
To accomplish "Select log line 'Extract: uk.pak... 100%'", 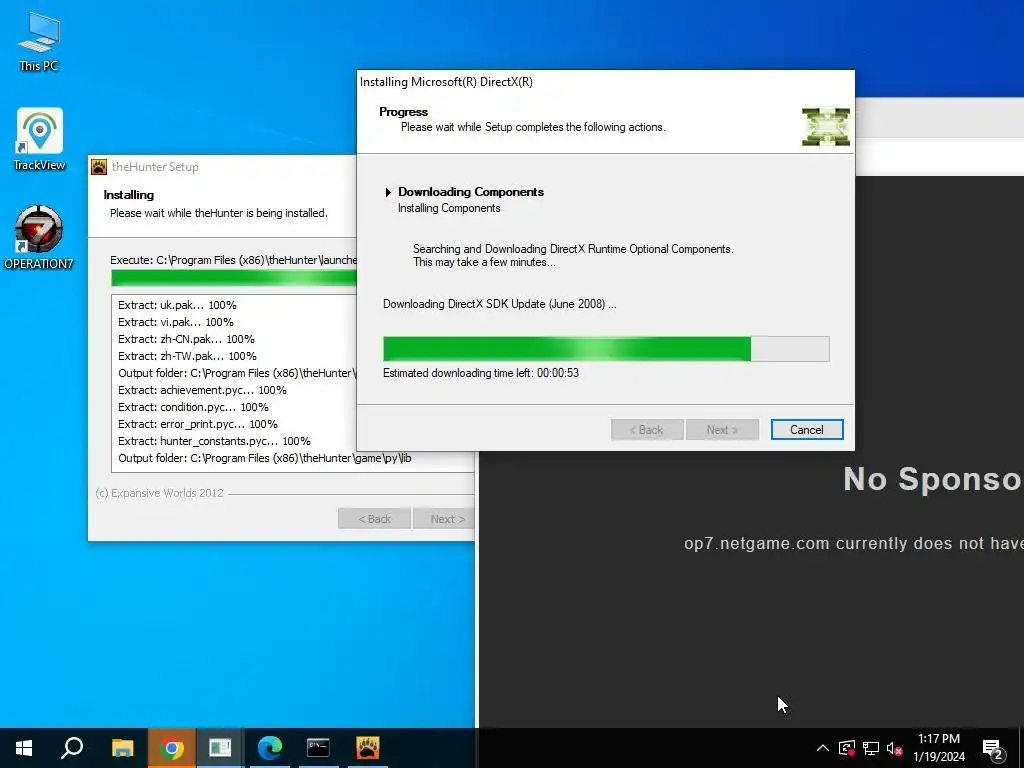I will click(178, 305).
